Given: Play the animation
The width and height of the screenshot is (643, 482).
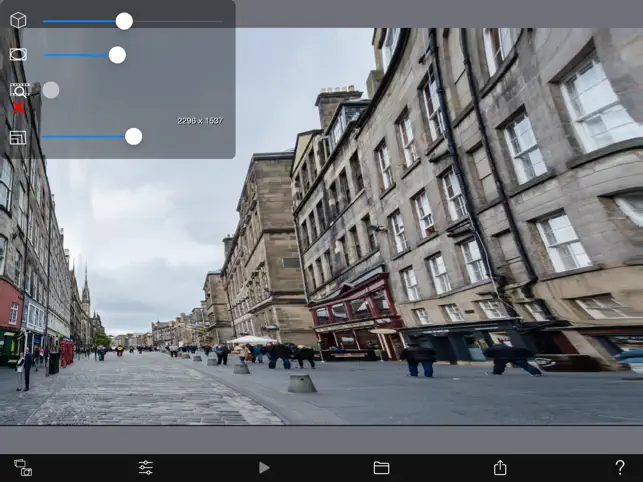Looking at the screenshot, I should click(264, 468).
